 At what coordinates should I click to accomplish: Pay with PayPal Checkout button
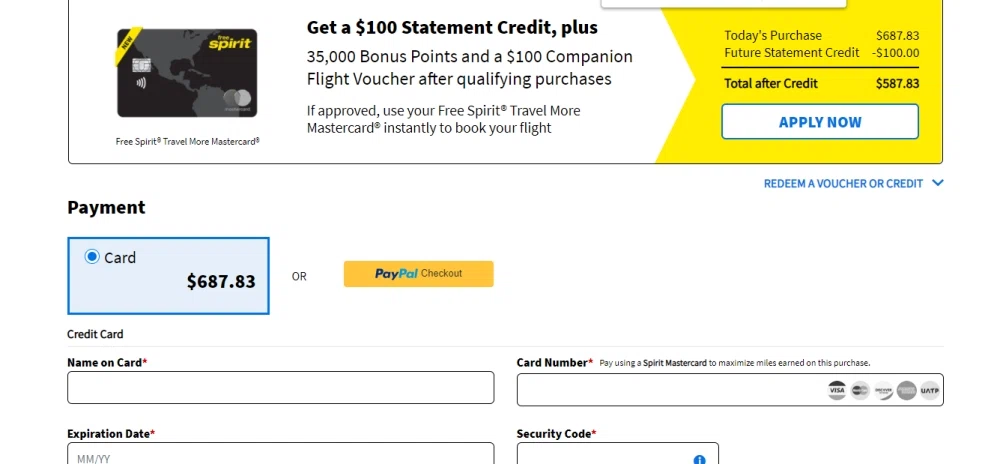(418, 274)
